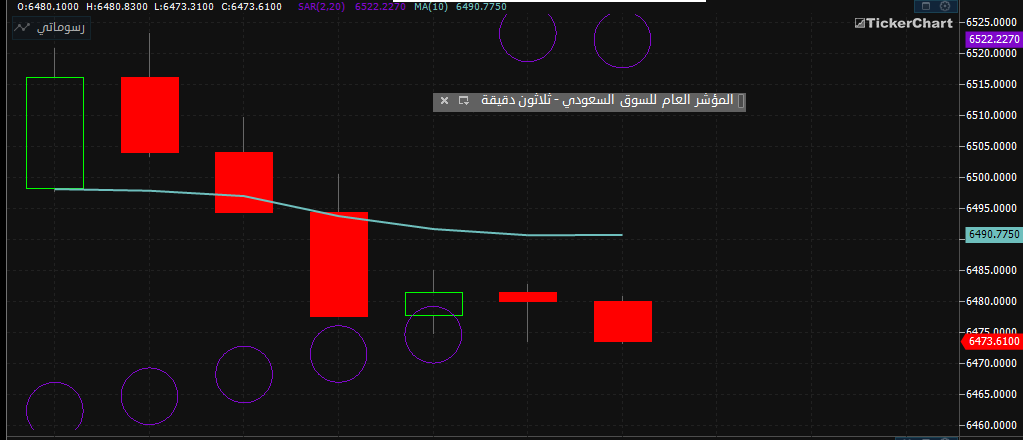Select the last red candle near 6475
Image resolution: width=1023 pixels, height=440 pixels.
pos(623,321)
